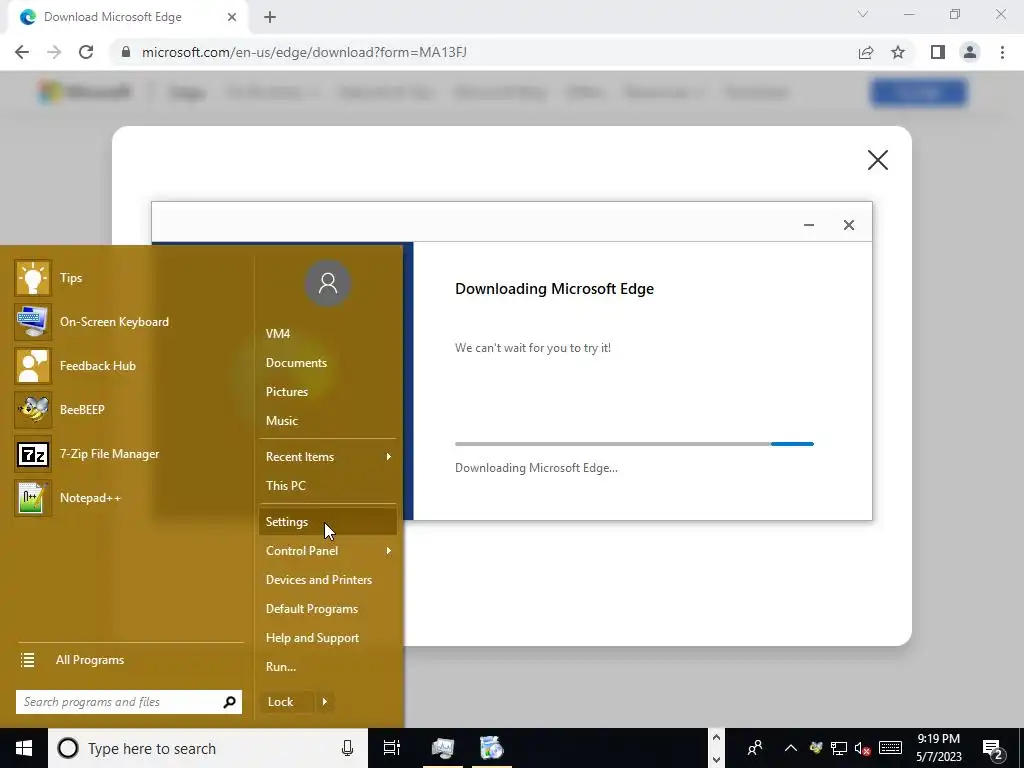Click the site lock icon in address bar
Screen dimensions: 1024x768
[126, 52]
